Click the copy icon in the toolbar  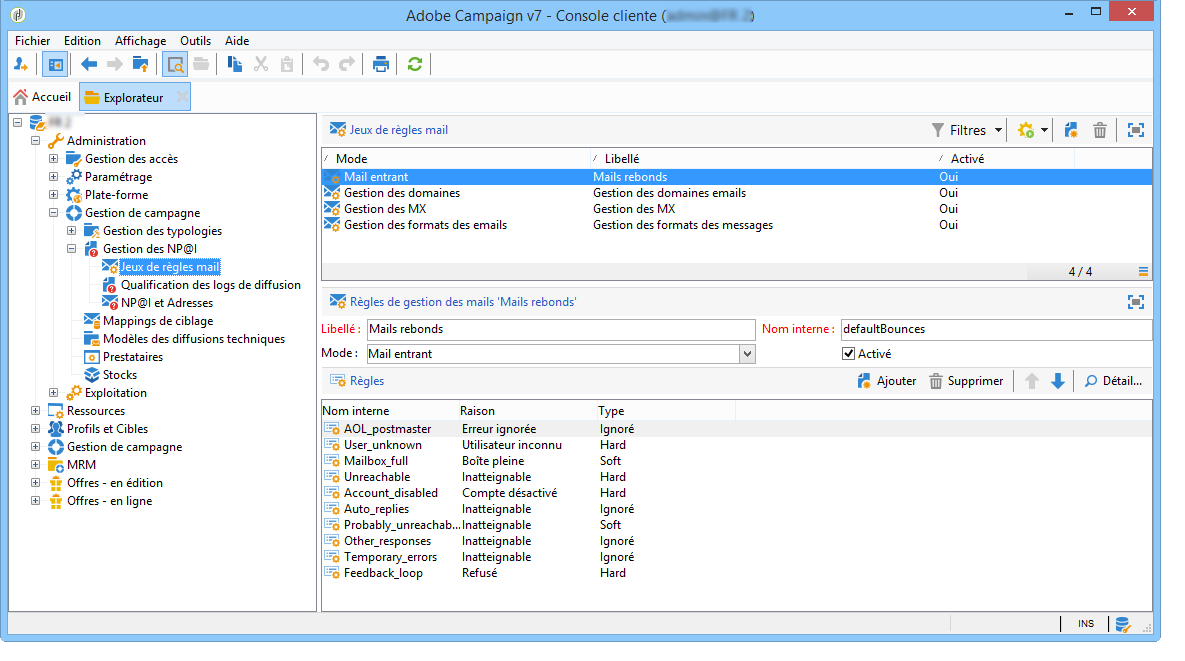point(235,65)
